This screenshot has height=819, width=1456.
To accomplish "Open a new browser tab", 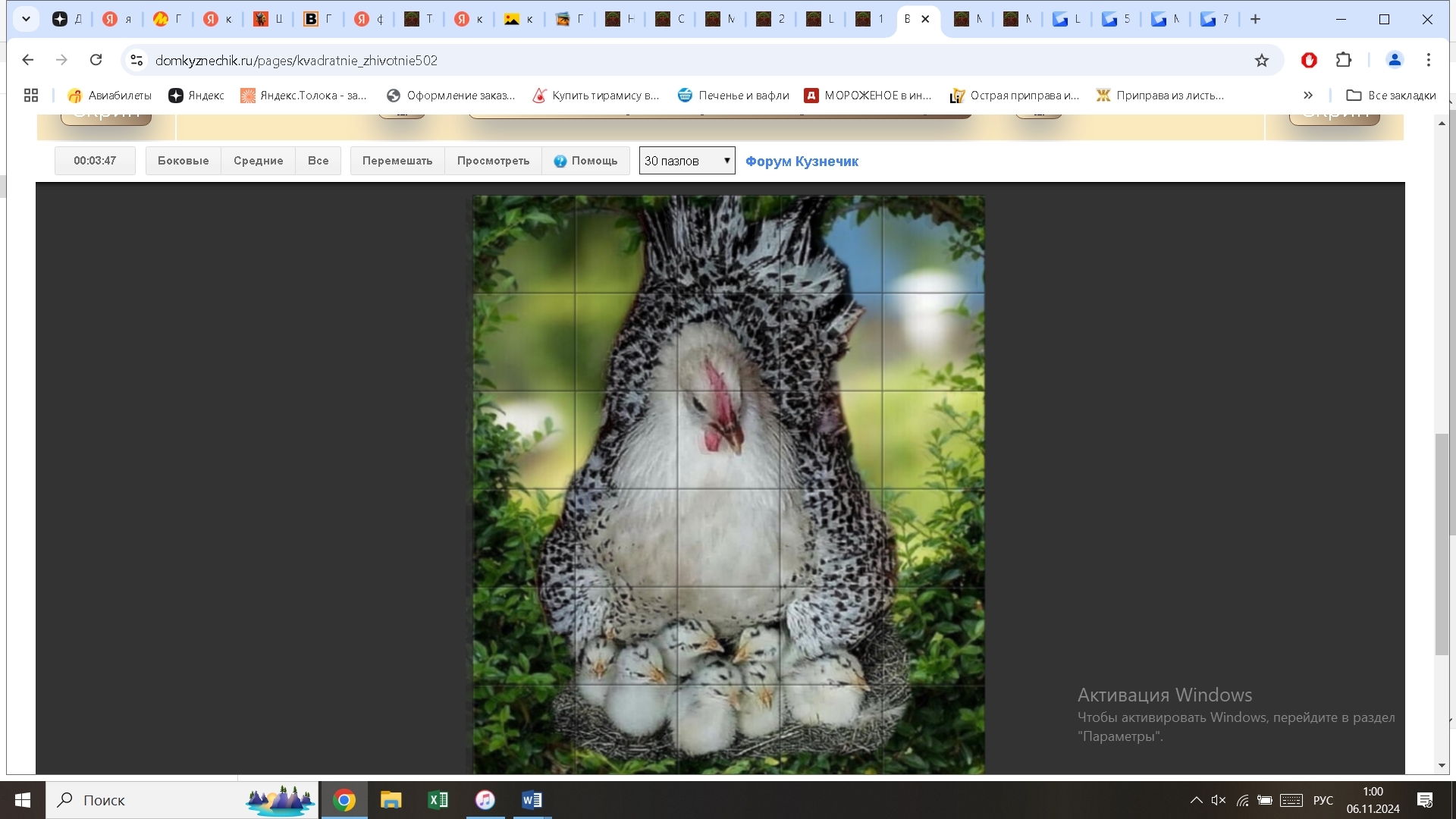I will 1255,19.
